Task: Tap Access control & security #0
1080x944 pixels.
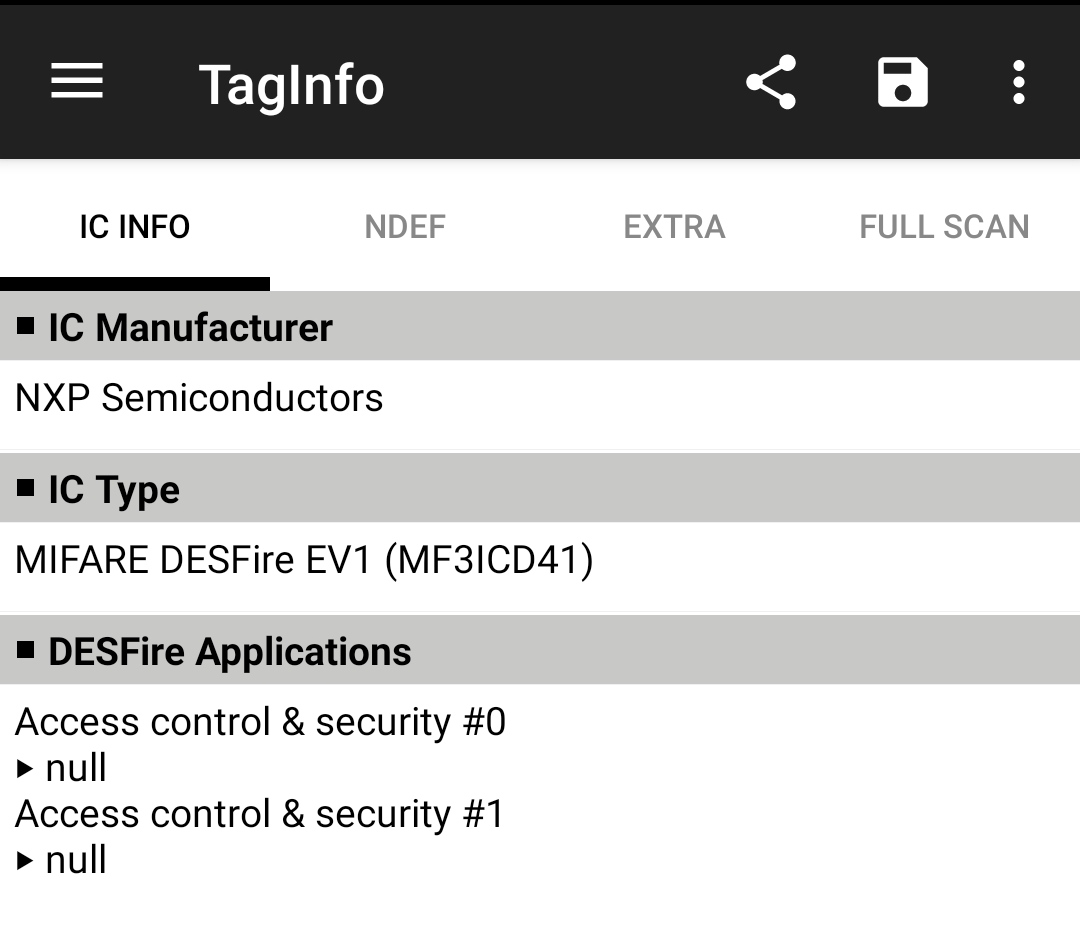Action: 260,722
